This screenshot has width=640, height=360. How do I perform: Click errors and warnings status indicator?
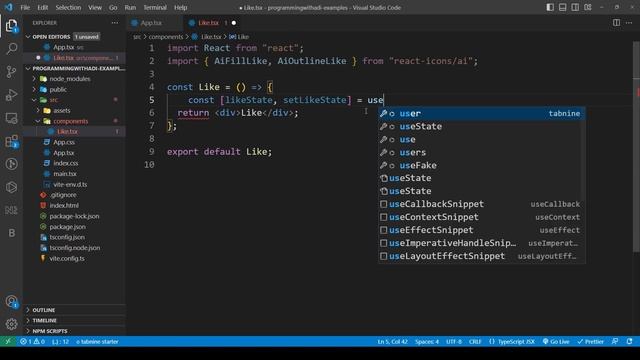[32, 342]
